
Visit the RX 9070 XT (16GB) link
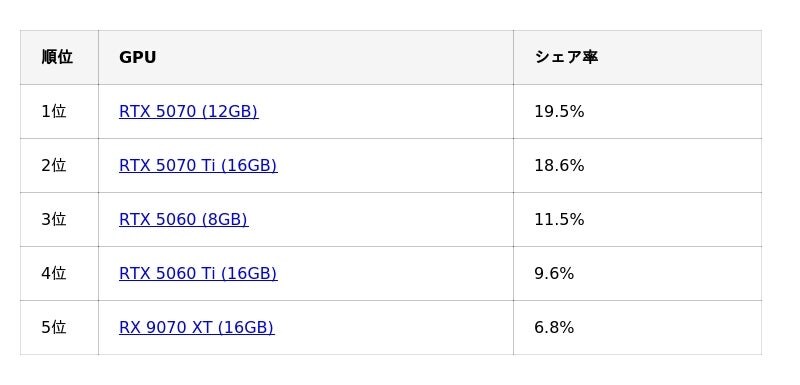click(196, 327)
